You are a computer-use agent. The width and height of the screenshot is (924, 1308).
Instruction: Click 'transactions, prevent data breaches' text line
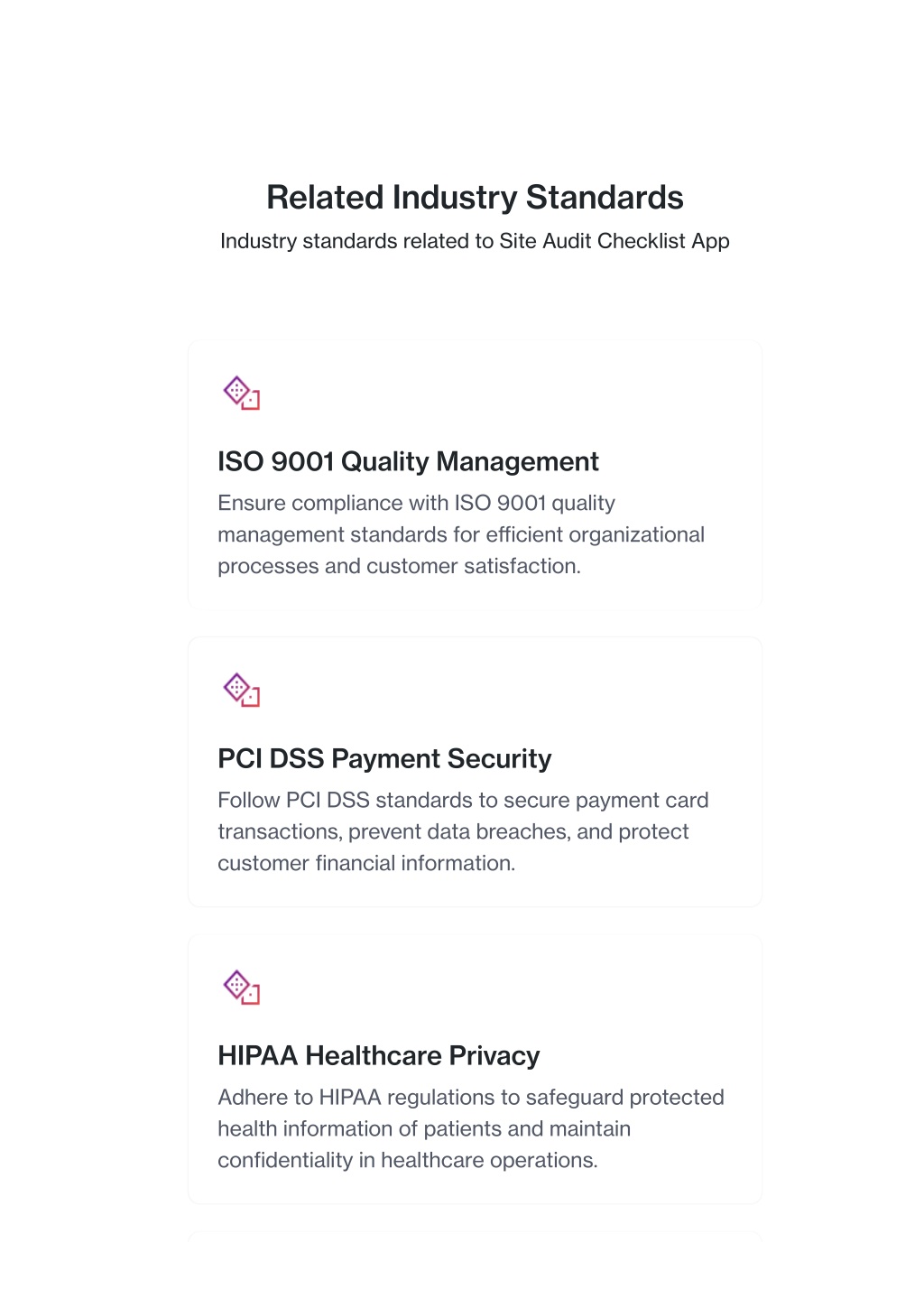[x=453, y=831]
